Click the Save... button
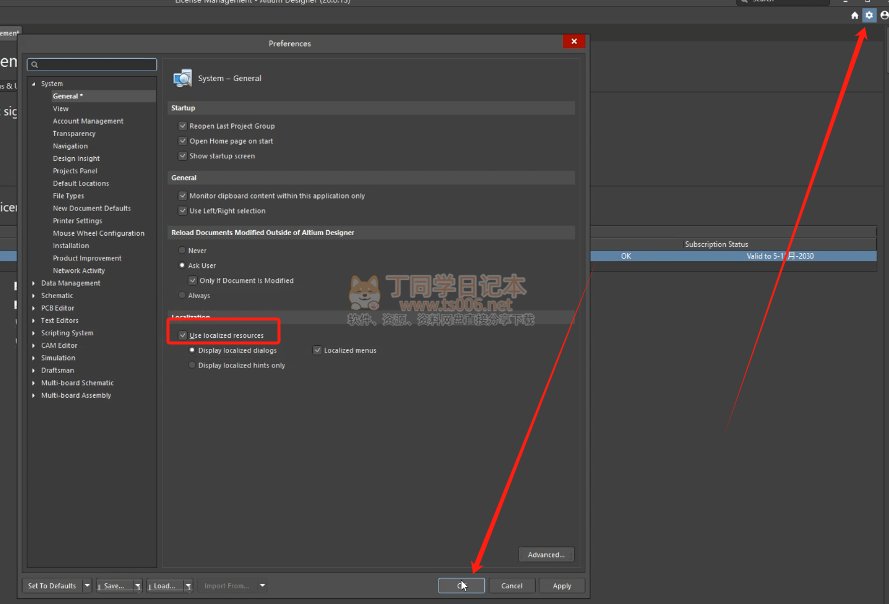Viewport: 889px width, 604px height. coord(115,586)
